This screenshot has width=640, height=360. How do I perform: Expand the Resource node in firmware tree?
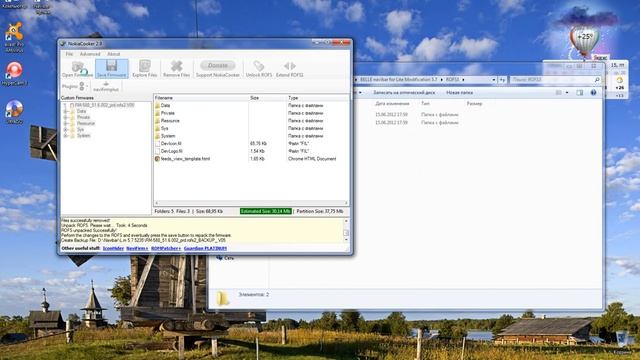[x=65, y=123]
